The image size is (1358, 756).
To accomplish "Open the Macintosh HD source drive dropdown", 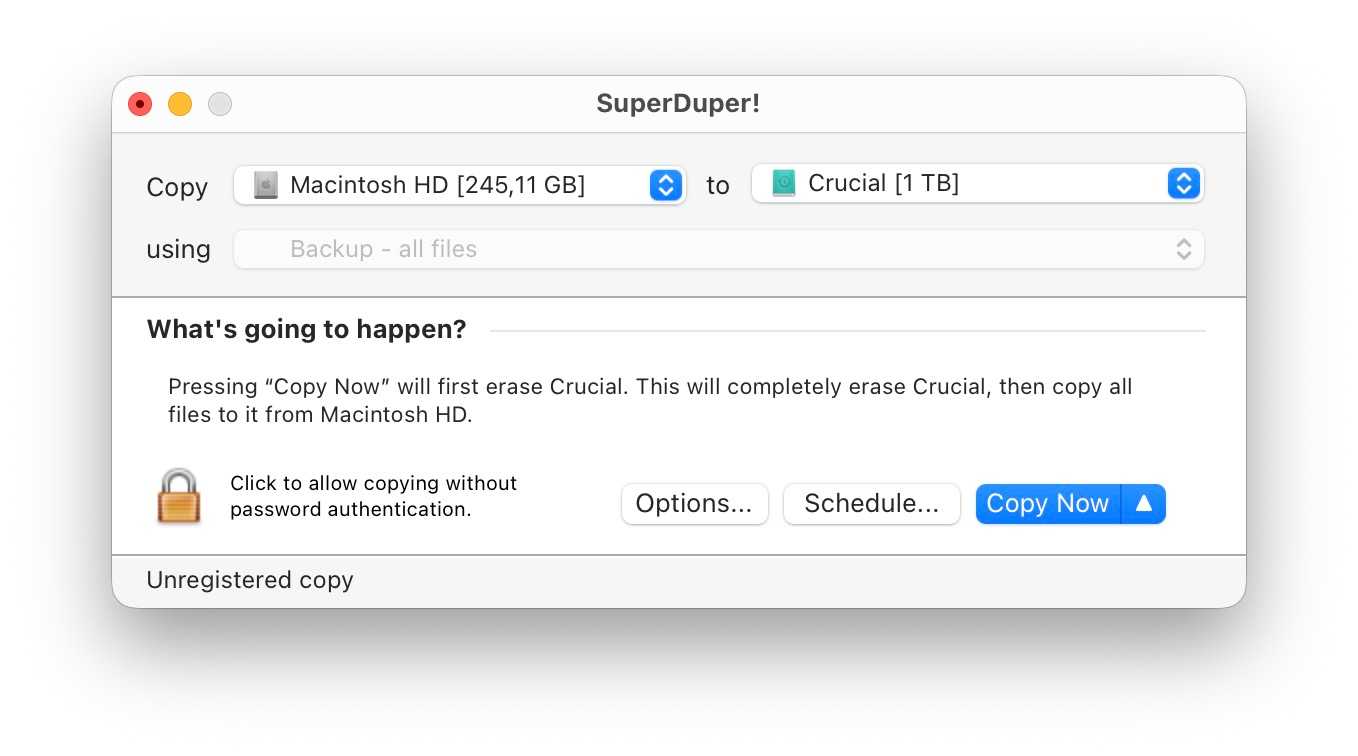I will (x=460, y=185).
